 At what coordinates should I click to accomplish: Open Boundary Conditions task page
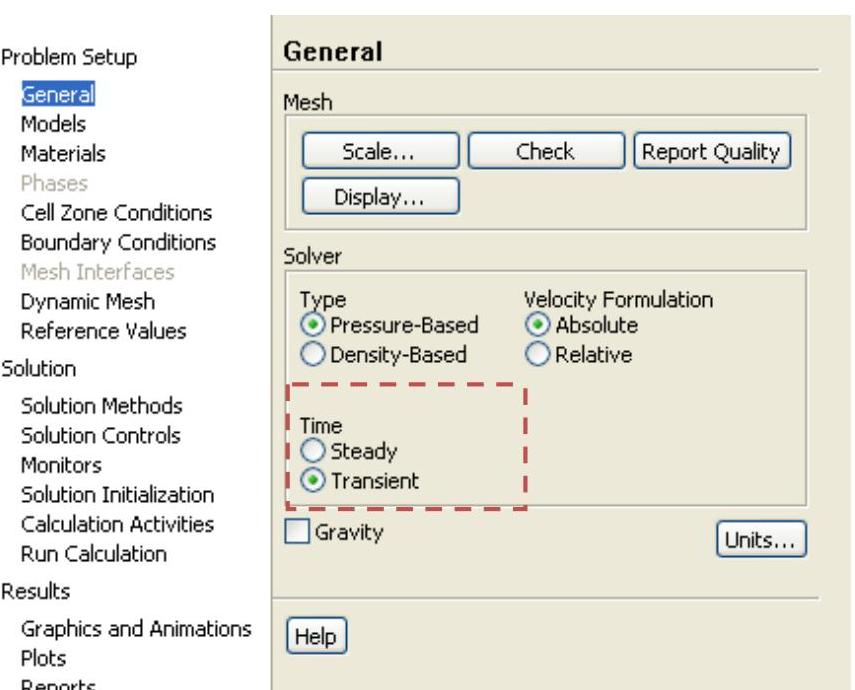118,242
